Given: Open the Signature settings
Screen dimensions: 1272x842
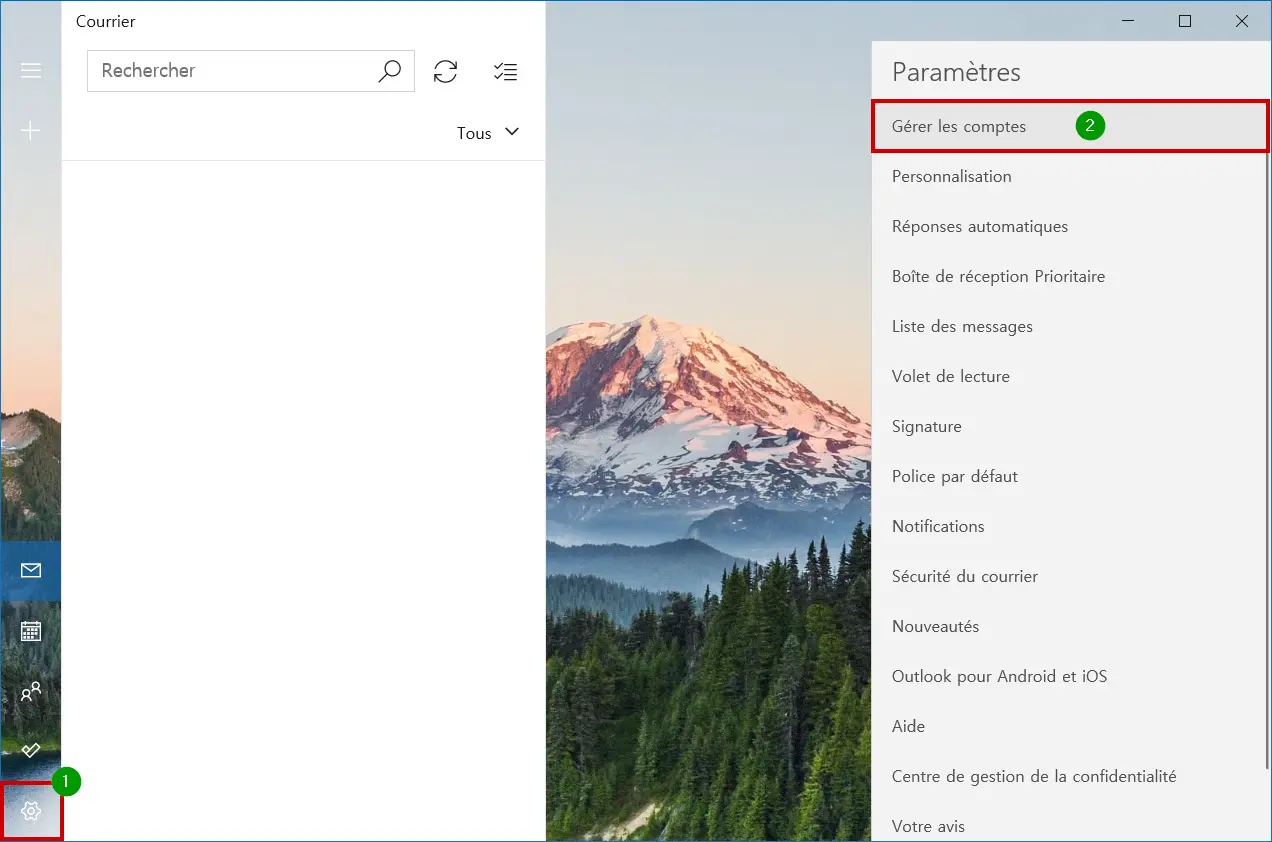Looking at the screenshot, I should pyautogui.click(x=926, y=427).
